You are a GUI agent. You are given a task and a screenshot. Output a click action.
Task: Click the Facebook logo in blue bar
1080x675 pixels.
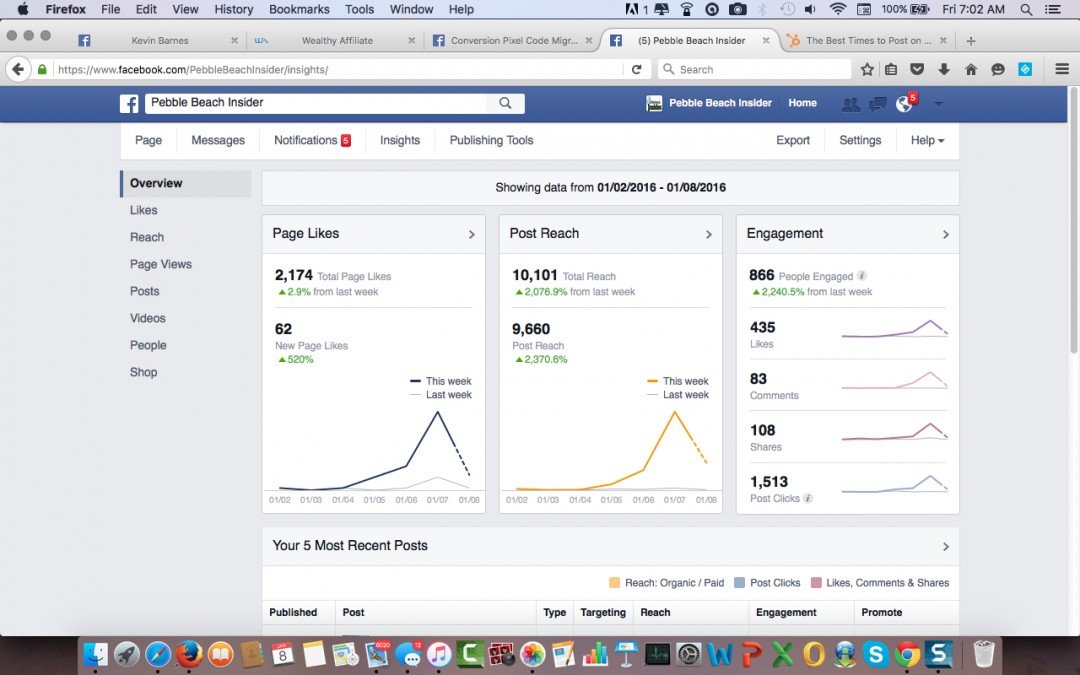pos(129,103)
